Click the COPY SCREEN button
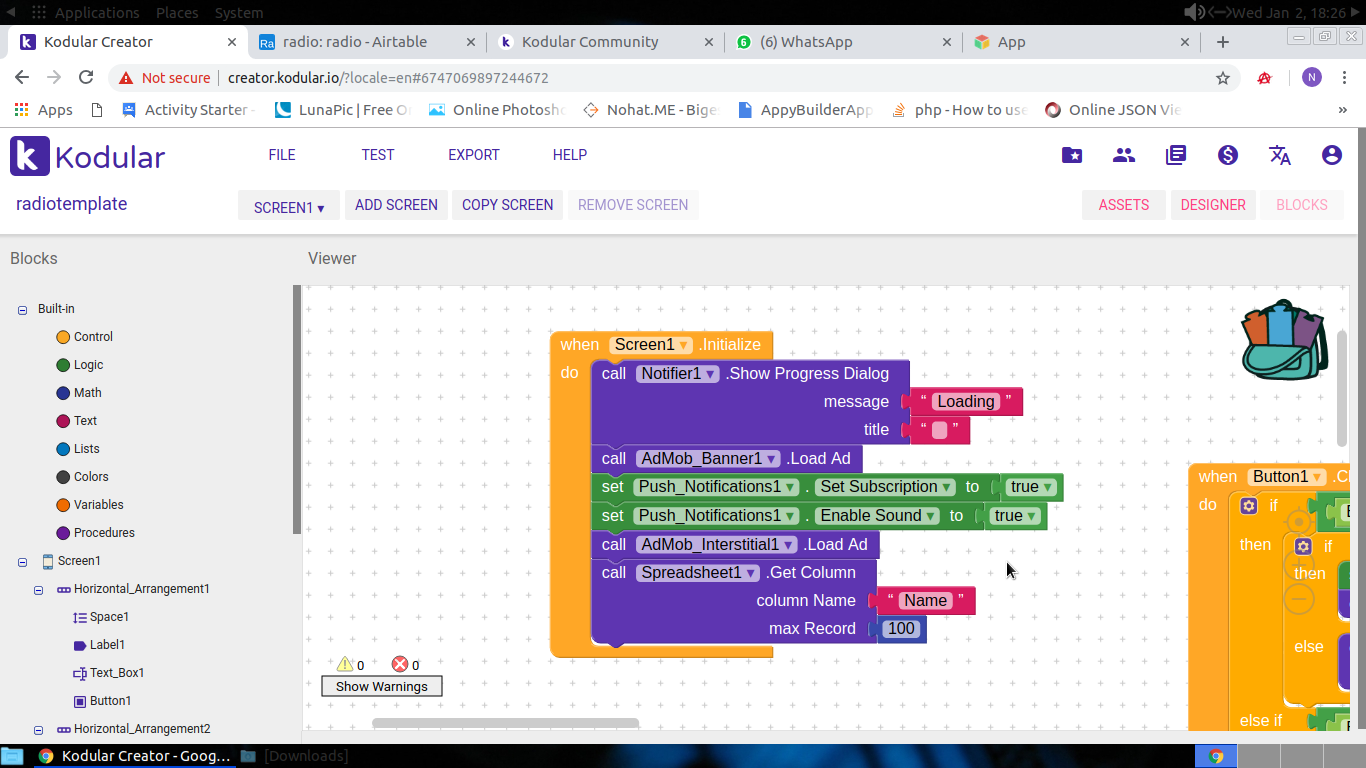Screen dimensions: 1366x768 coord(507,205)
